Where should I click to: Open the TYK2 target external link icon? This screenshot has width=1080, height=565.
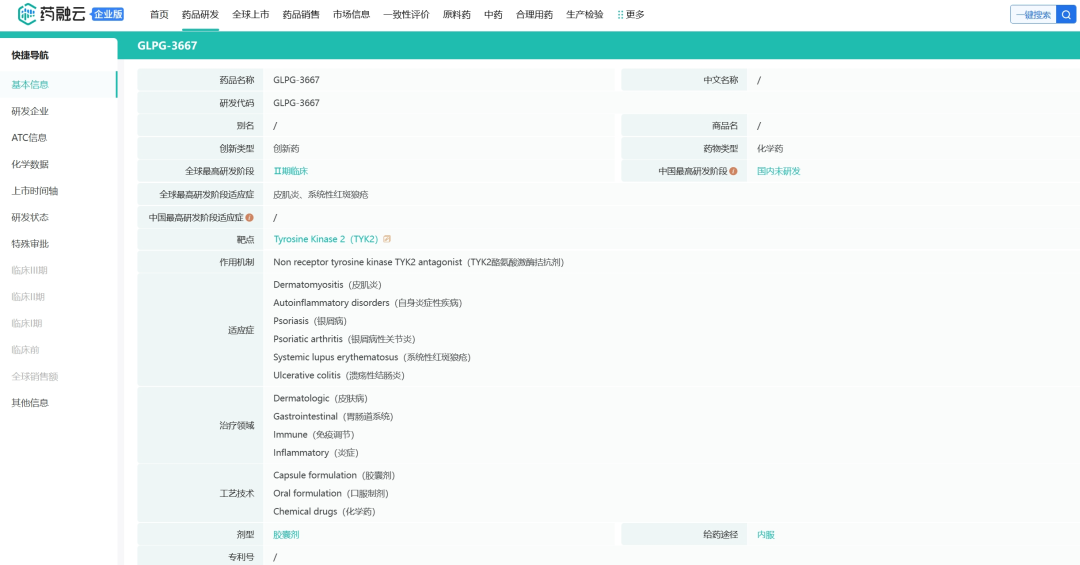(x=387, y=239)
